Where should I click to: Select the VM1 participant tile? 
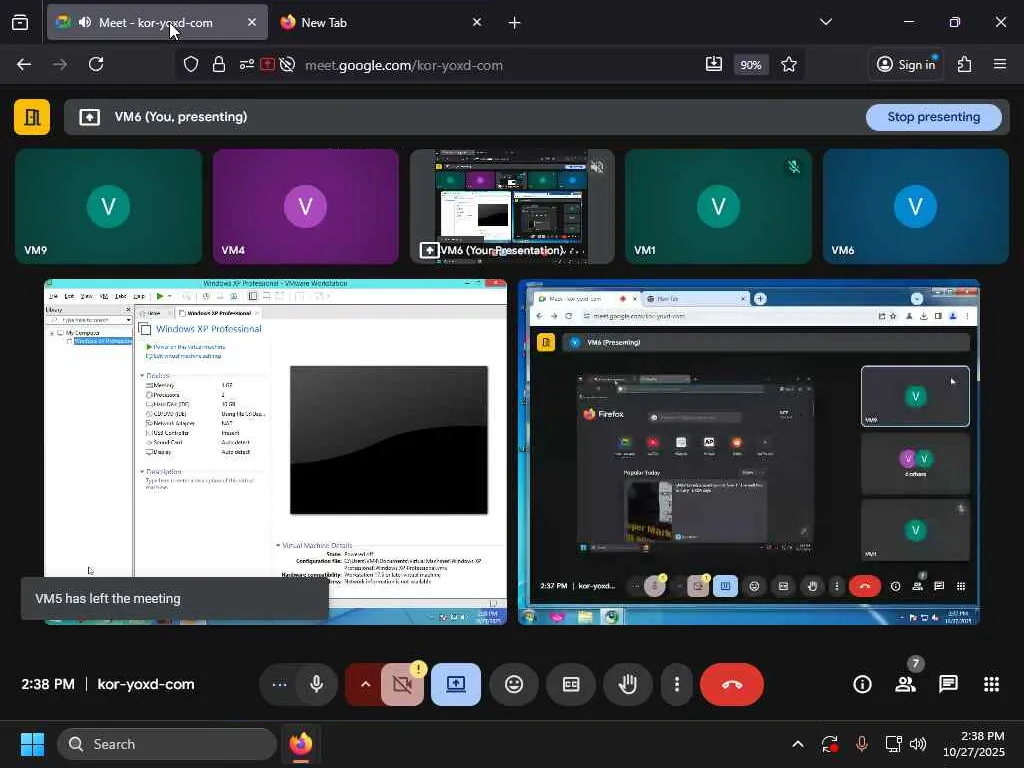coord(718,206)
